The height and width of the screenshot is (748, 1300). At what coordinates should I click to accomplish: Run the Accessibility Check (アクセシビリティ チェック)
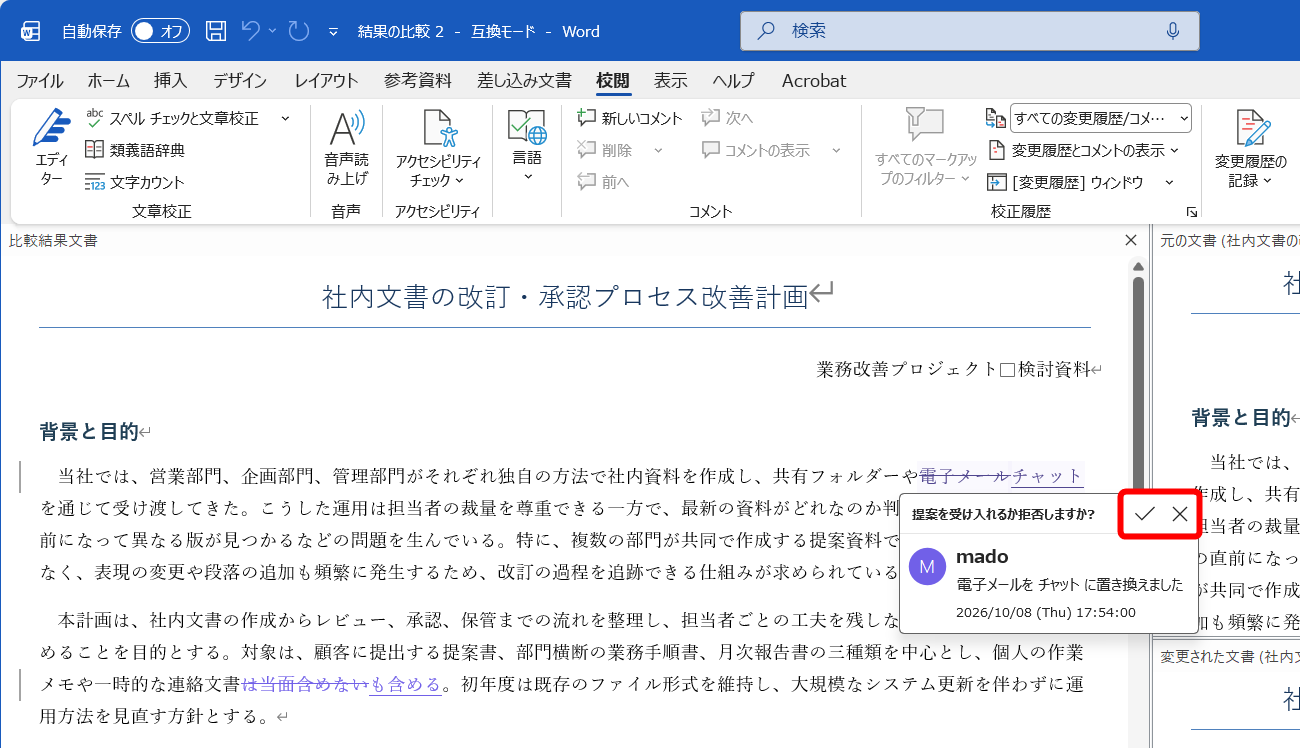[438, 150]
